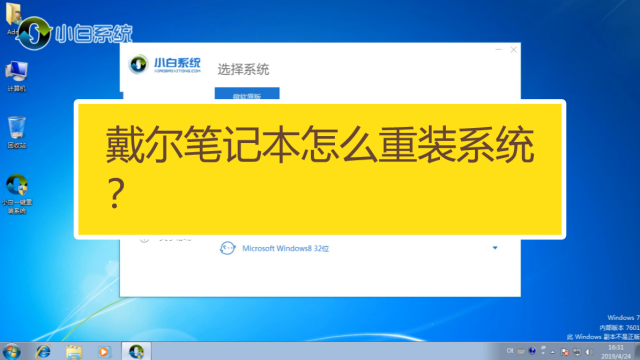The height and width of the screenshot is (360, 640).
Task: Click the CH language indicator in tray
Action: pos(510,351)
